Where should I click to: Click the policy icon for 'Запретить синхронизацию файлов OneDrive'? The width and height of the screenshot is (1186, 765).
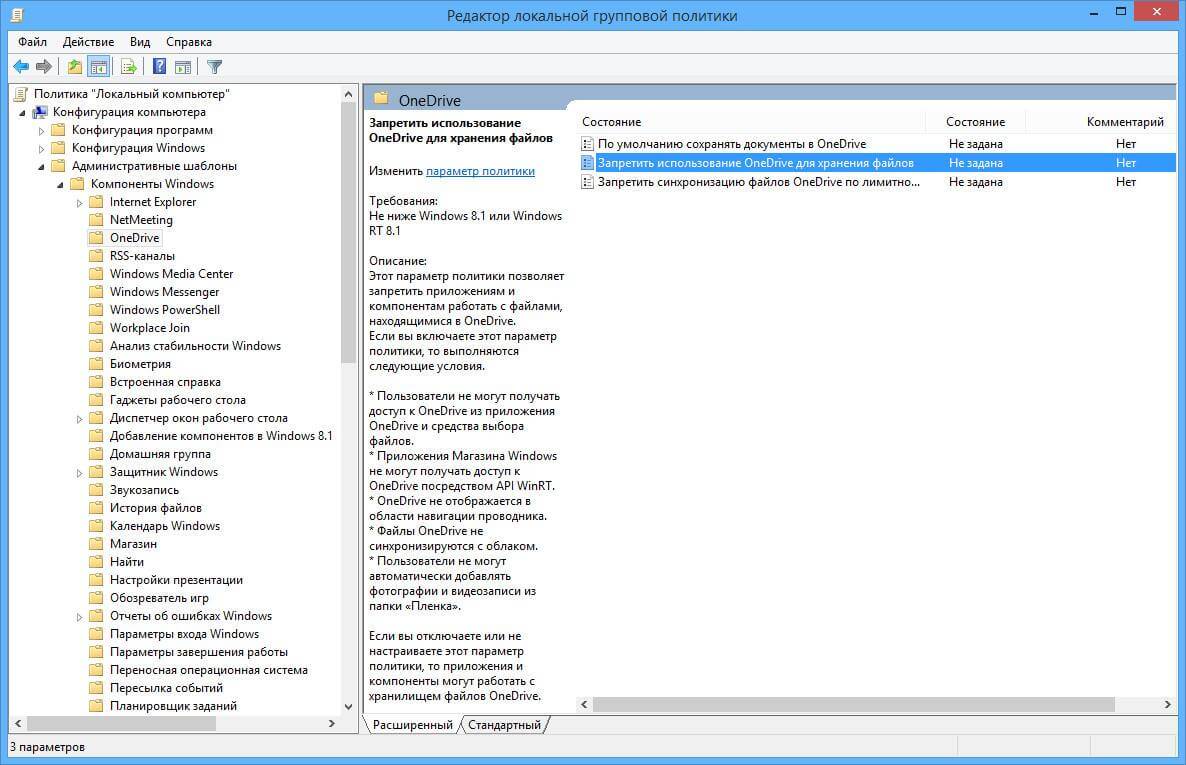587,182
